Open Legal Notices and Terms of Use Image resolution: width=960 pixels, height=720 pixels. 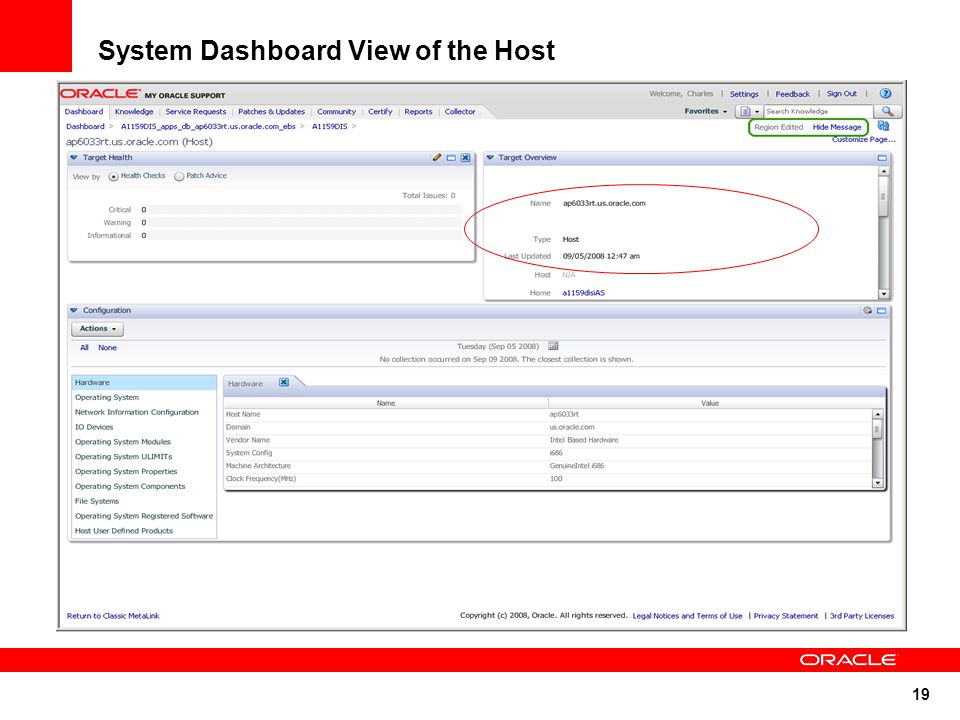687,616
